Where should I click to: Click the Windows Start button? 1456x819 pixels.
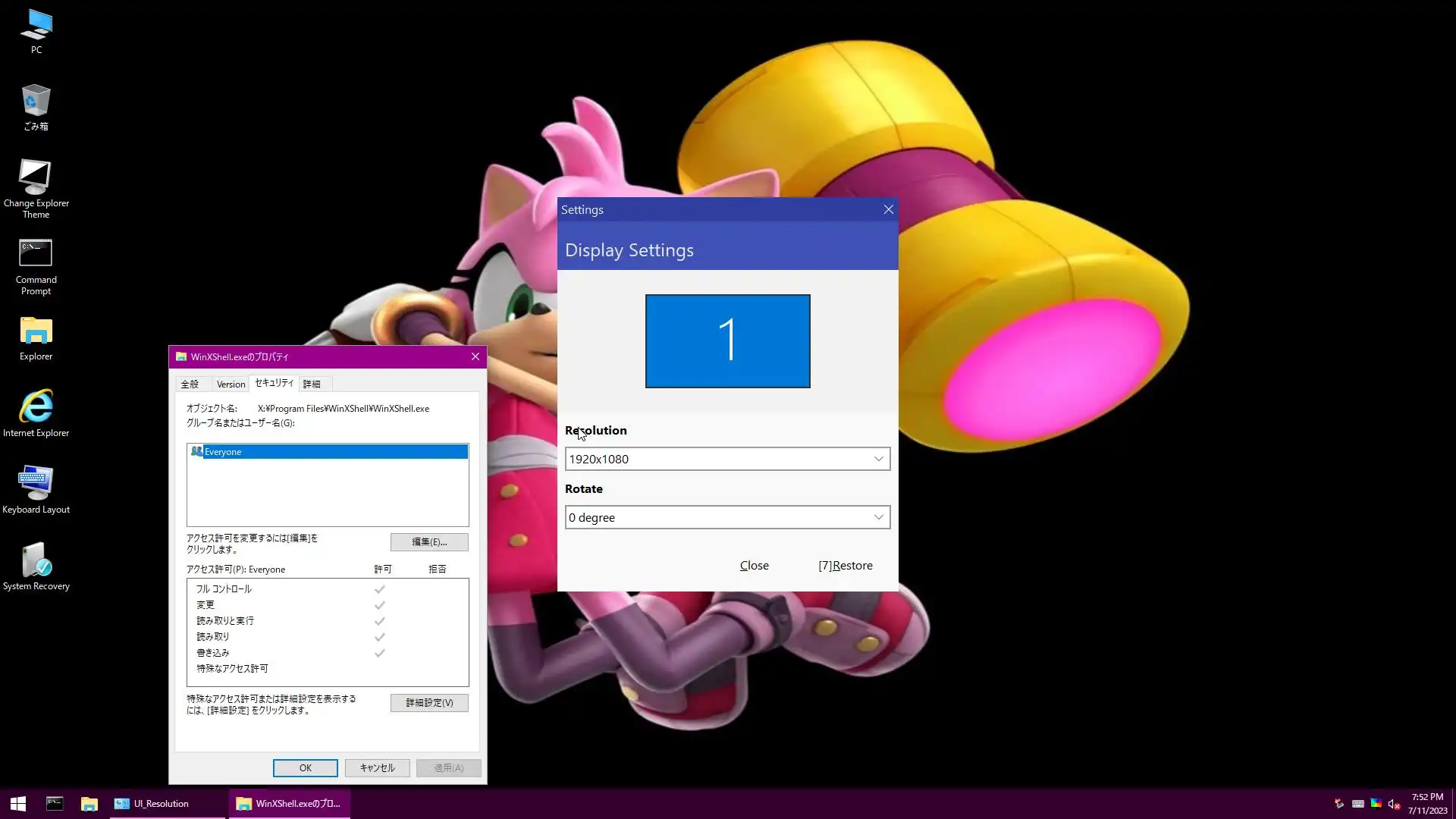18,803
